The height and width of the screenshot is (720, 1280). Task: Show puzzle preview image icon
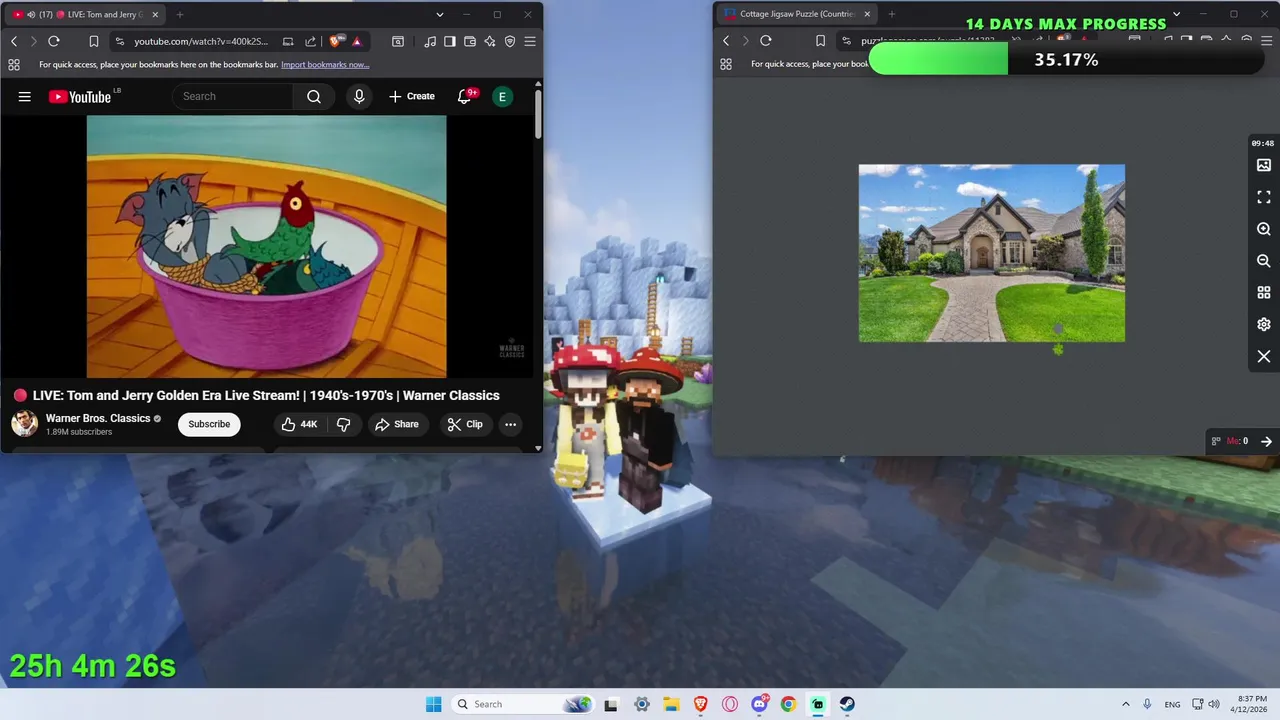1264,165
